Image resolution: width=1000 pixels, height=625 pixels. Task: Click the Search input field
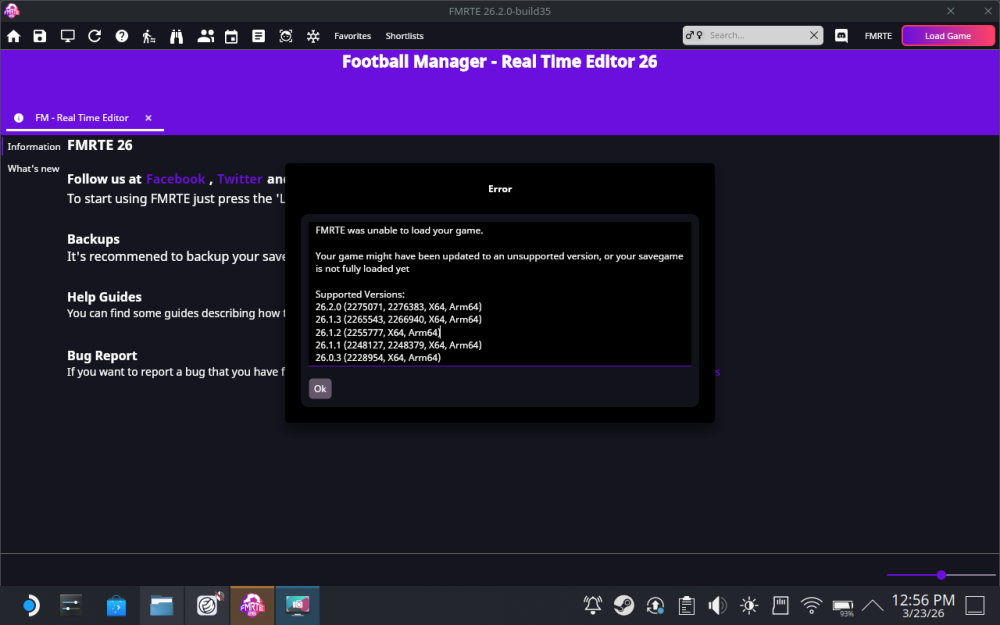(750, 35)
